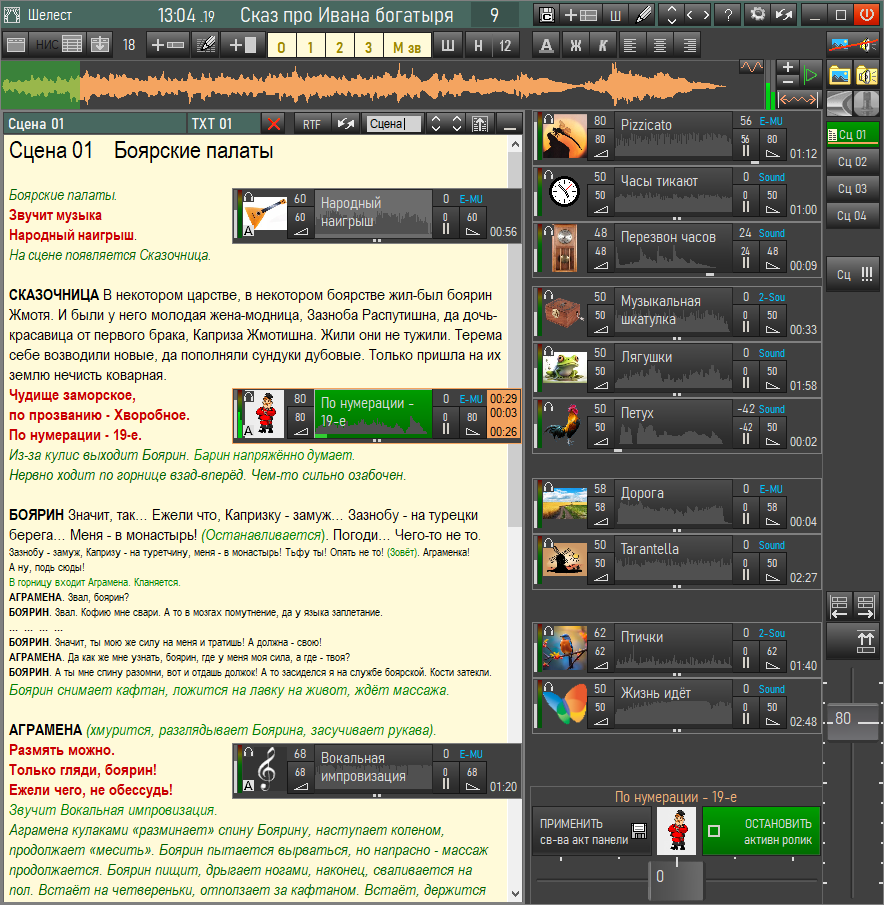This screenshot has height=905, width=884.
Task: Align text right in the format toolbar
Action: pyautogui.click(x=689, y=44)
